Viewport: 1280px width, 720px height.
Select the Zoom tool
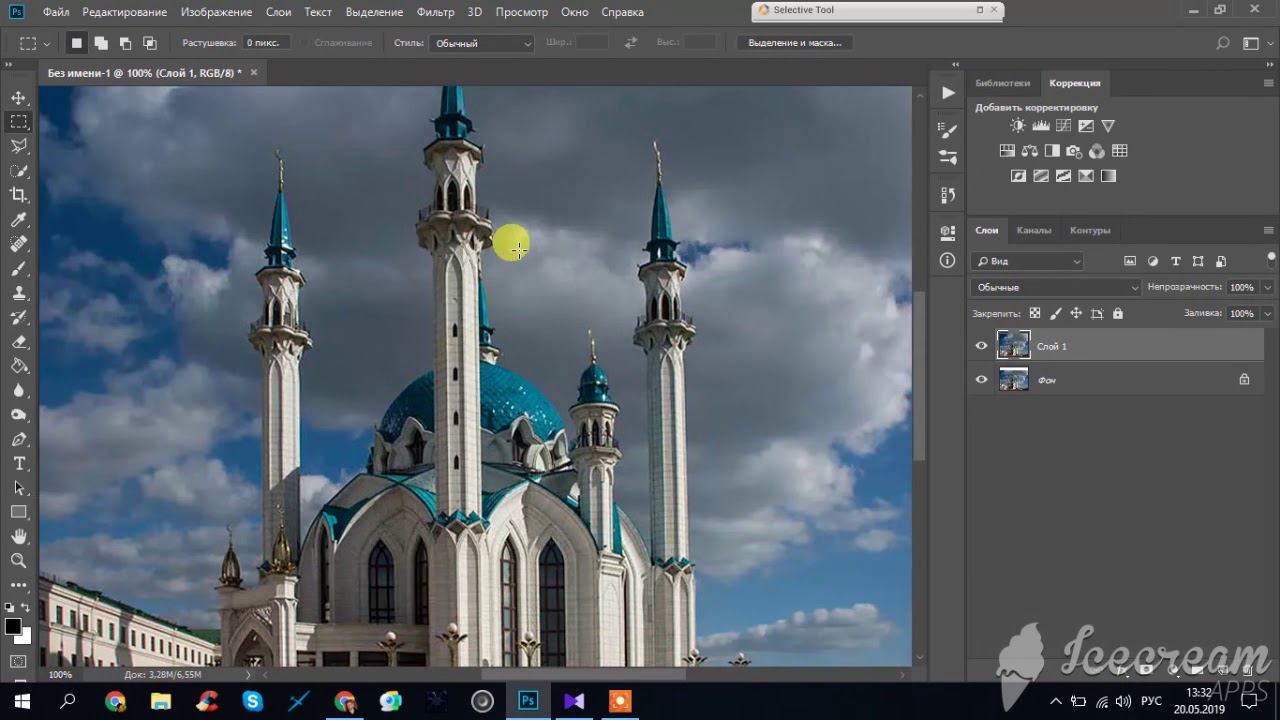[18, 561]
